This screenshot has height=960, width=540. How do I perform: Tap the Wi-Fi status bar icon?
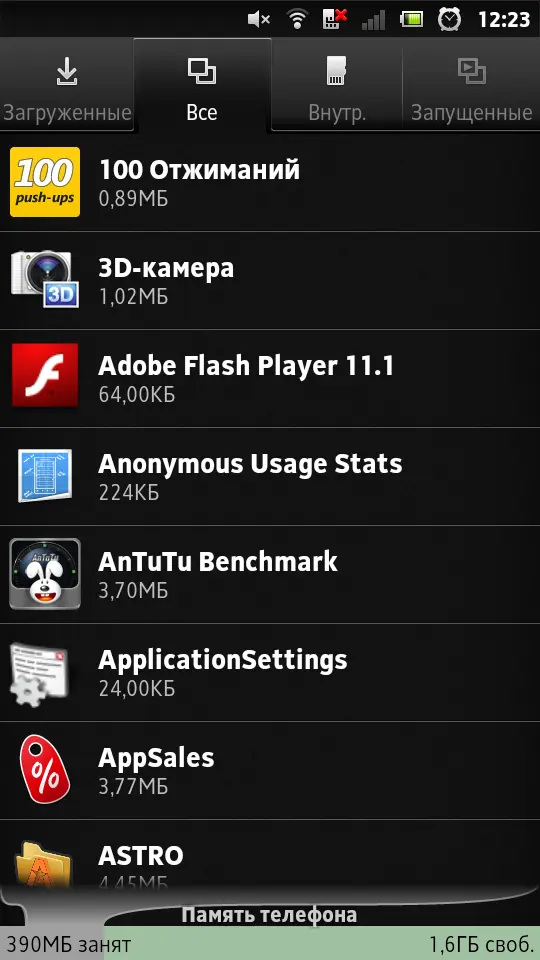click(x=298, y=20)
